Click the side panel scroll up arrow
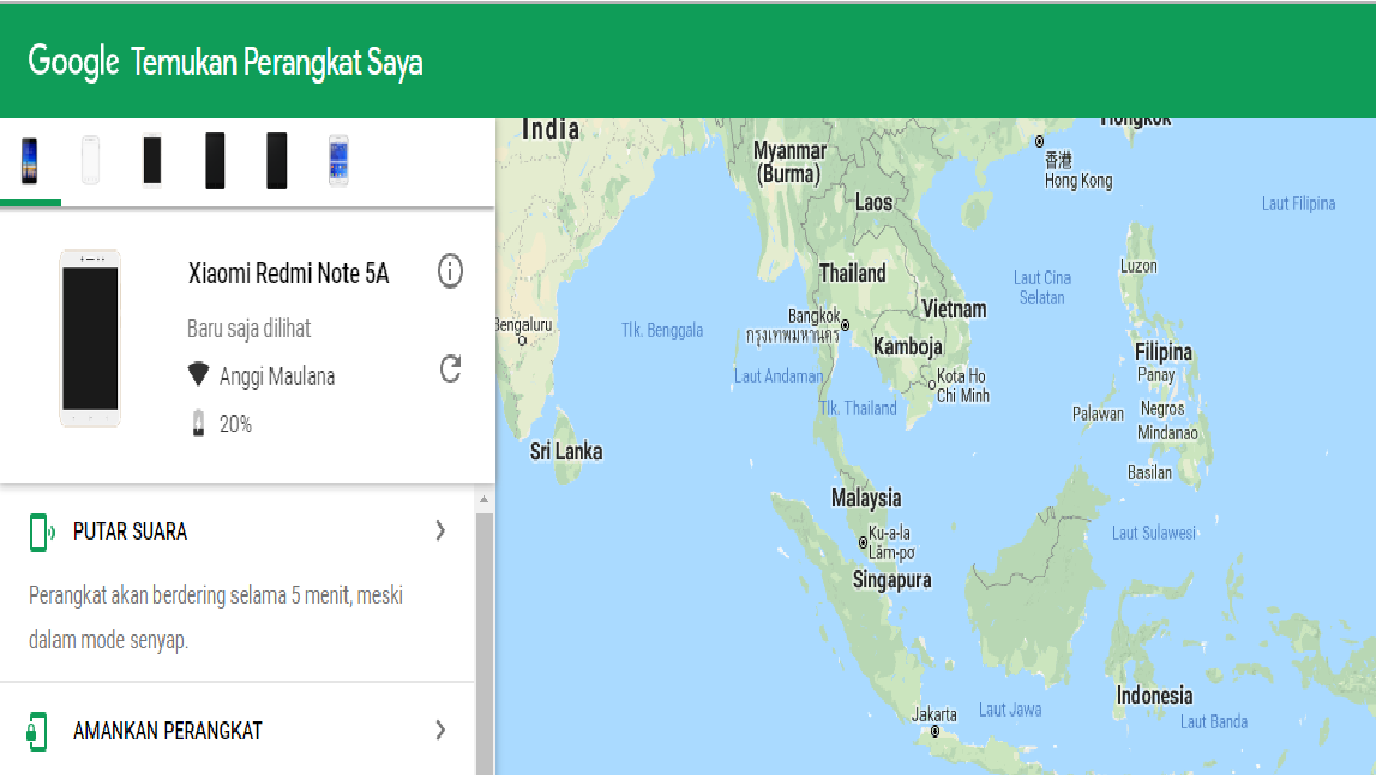 pyautogui.click(x=484, y=499)
